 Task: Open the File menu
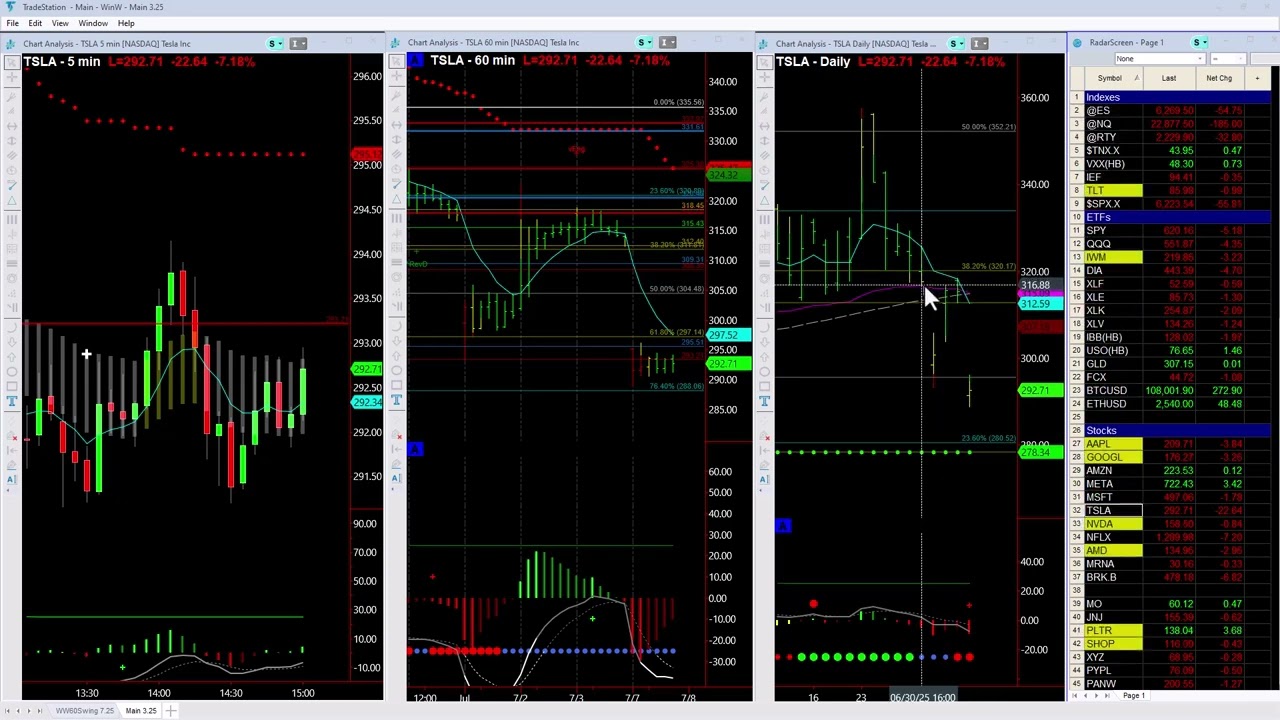[13, 23]
